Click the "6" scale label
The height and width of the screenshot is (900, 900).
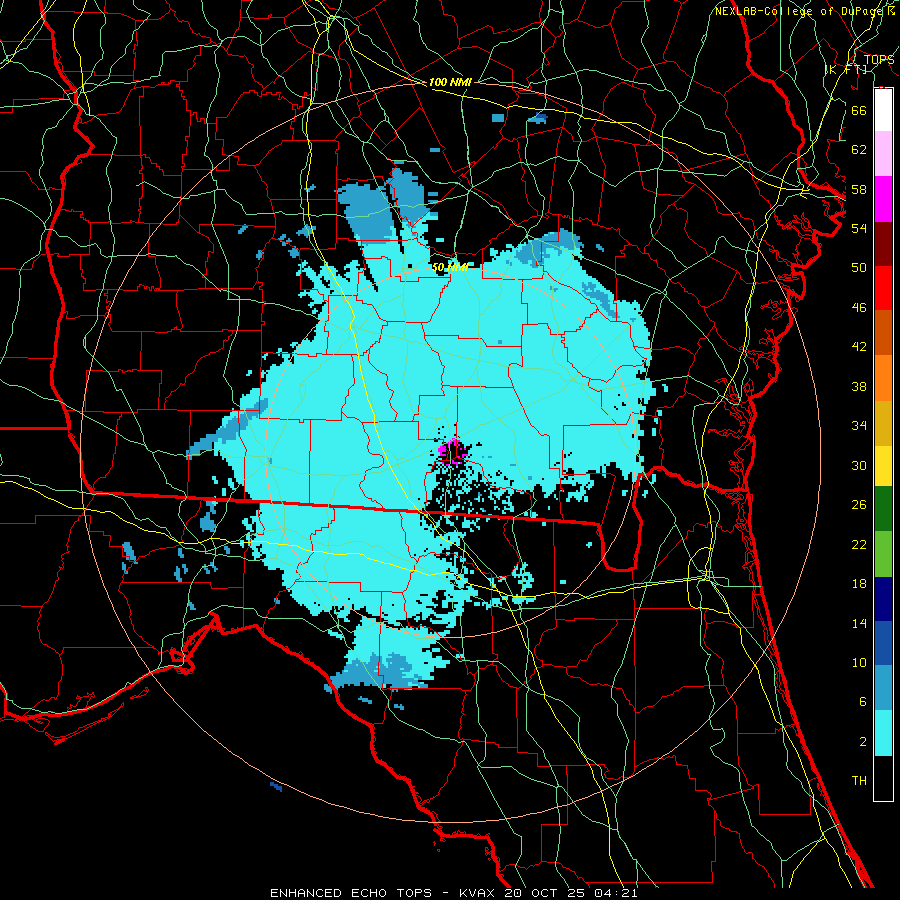coord(862,702)
